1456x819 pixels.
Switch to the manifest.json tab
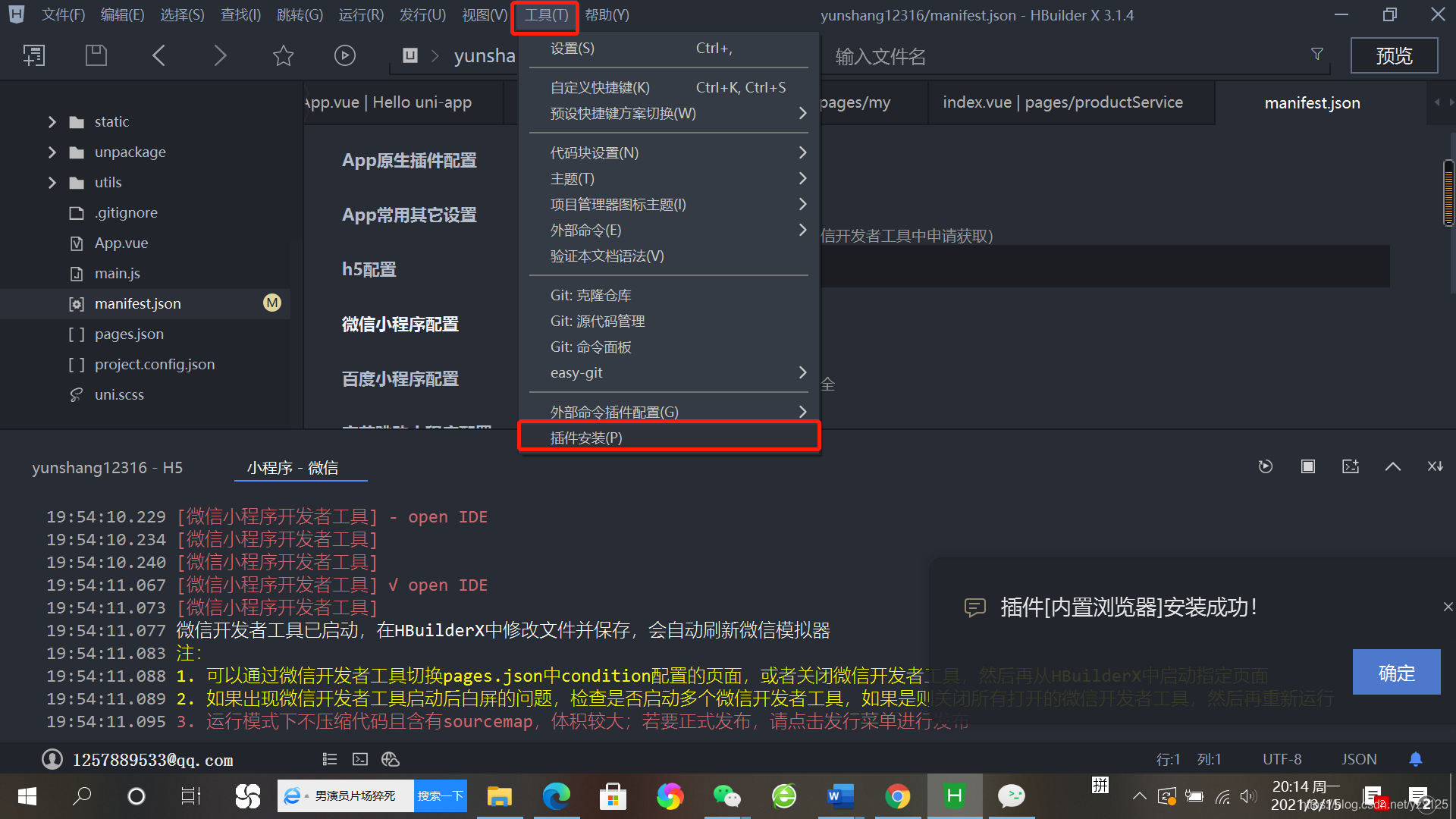(1312, 102)
